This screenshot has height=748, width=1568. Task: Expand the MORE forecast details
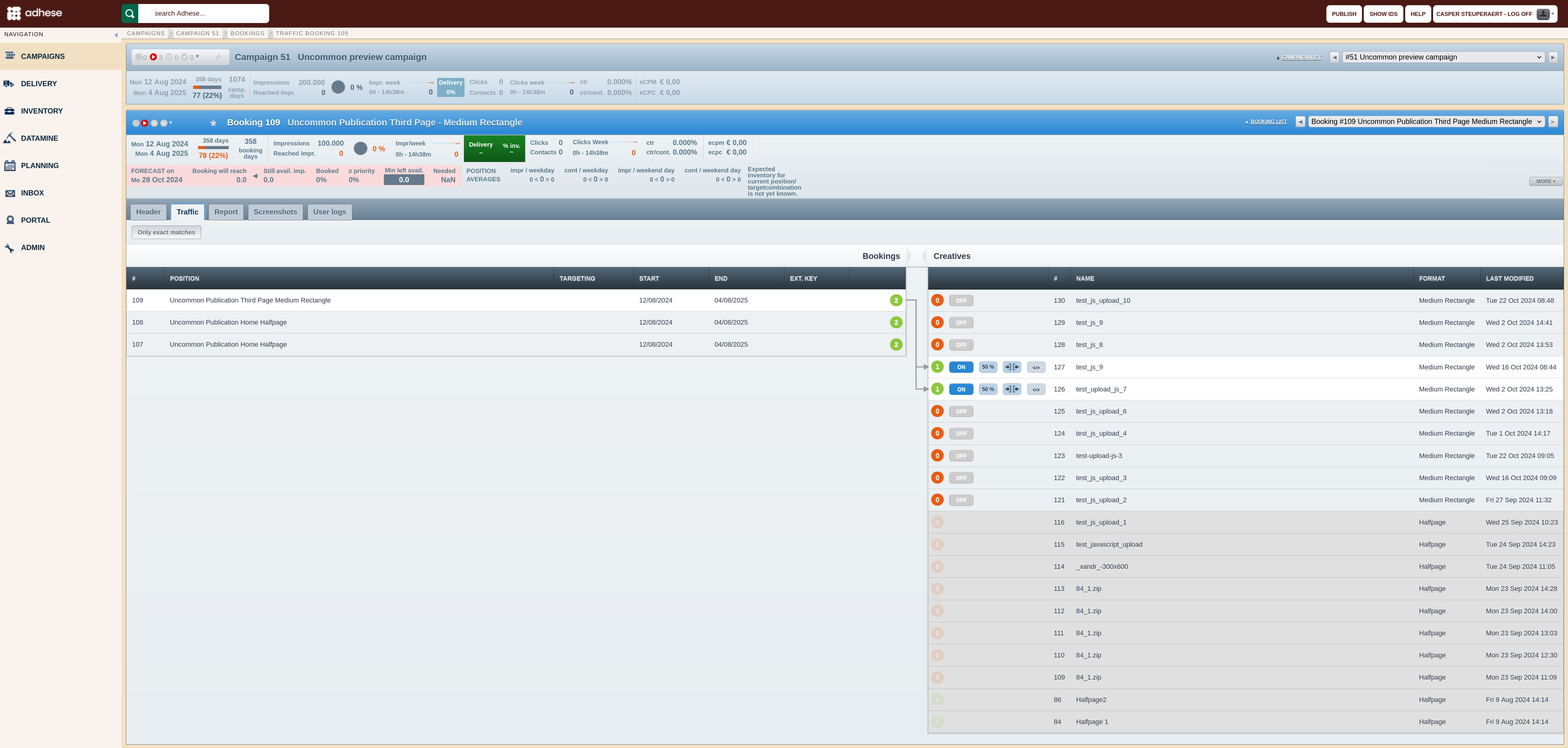coord(1545,182)
